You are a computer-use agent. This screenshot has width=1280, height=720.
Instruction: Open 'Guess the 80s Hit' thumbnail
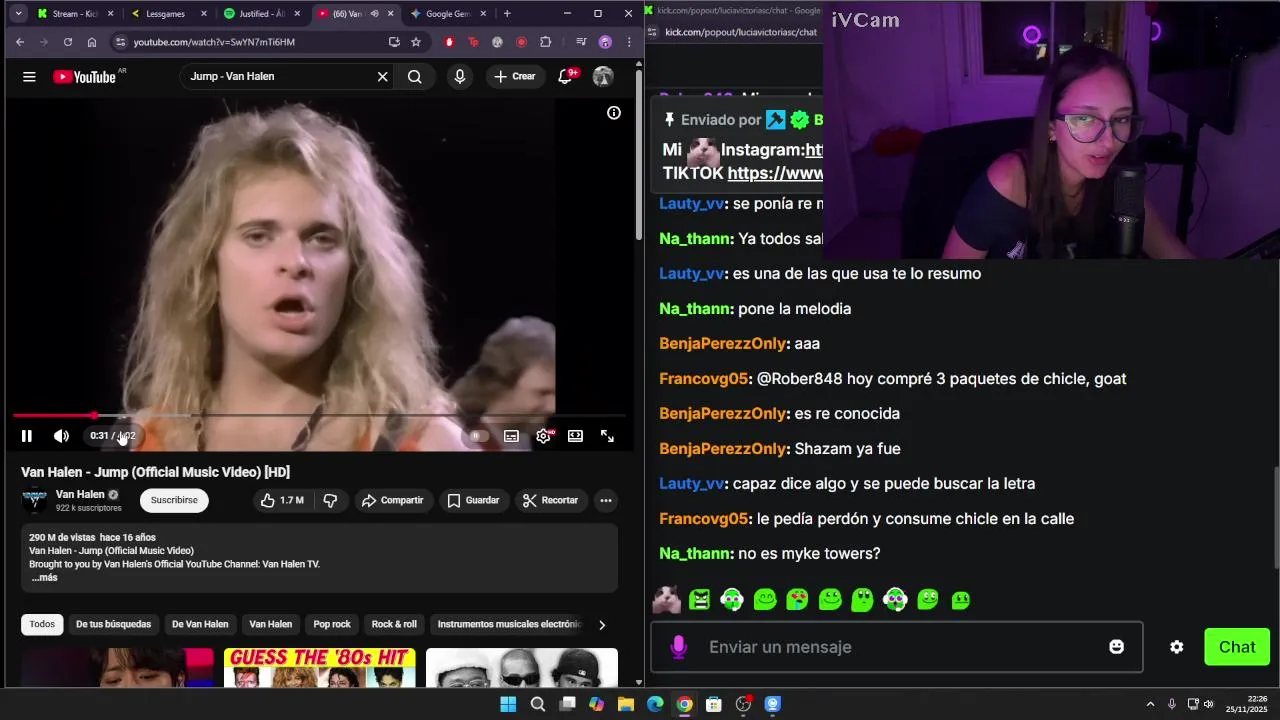click(320, 667)
